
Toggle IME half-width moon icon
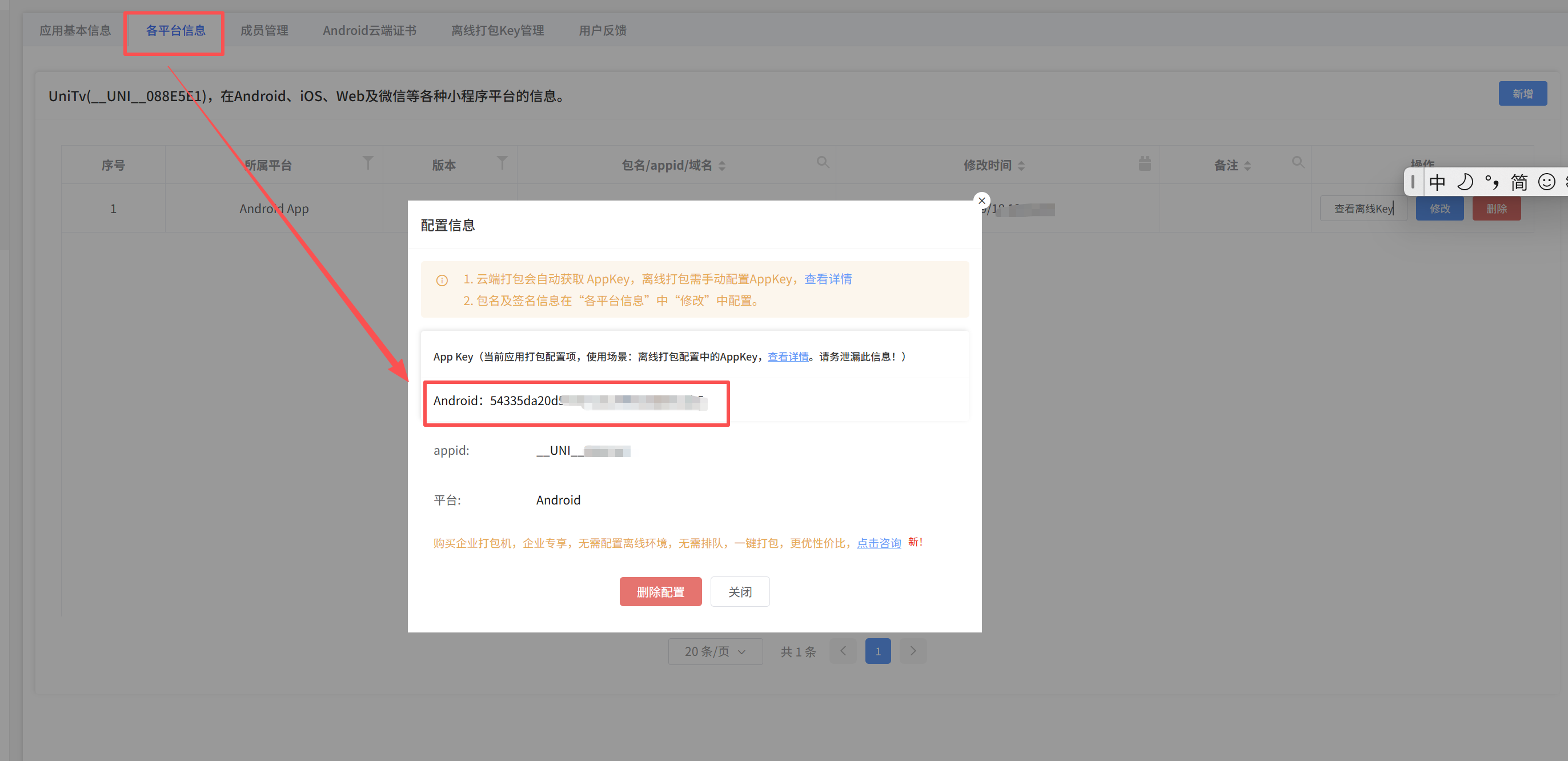click(1465, 182)
